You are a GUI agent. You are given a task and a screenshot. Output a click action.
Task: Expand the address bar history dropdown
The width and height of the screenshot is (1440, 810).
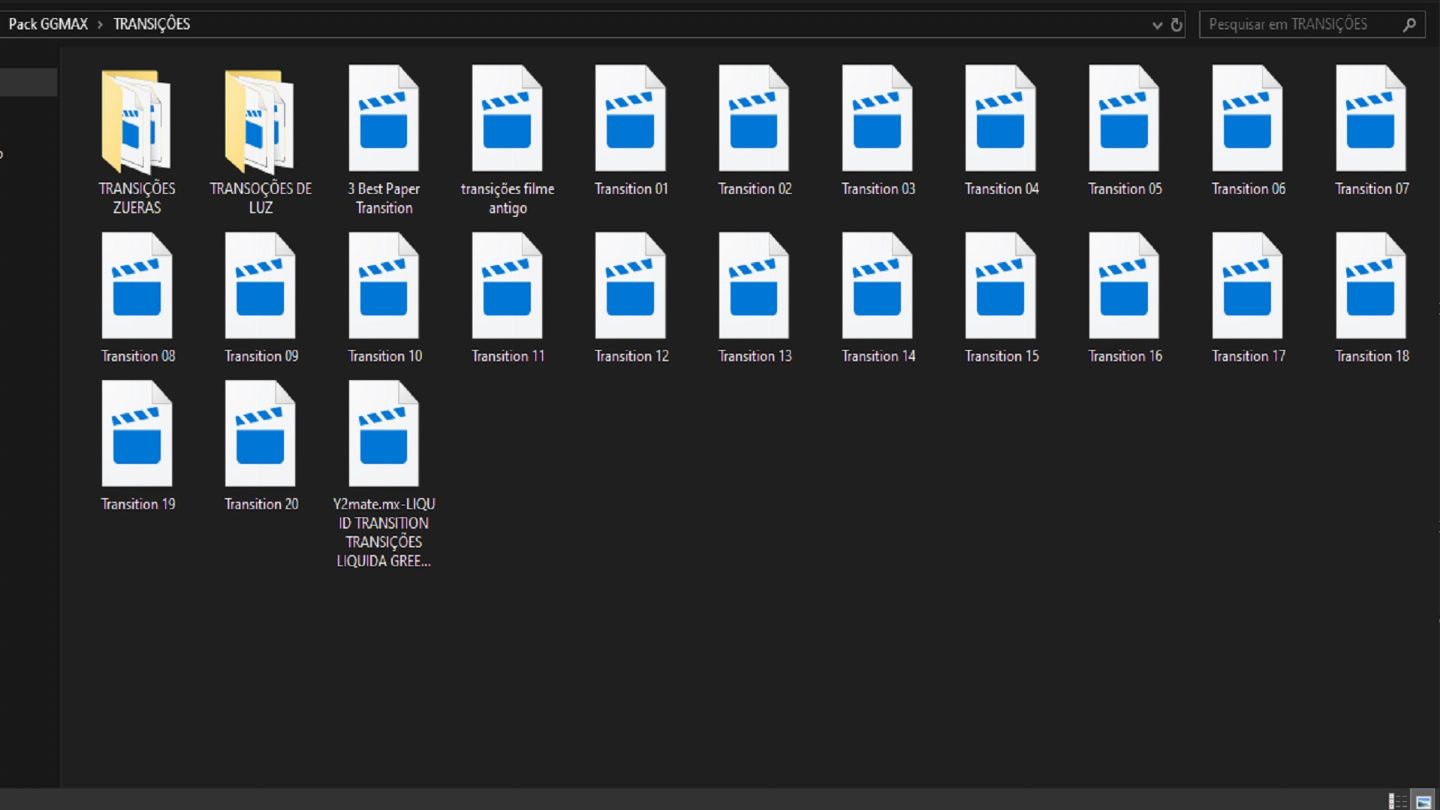[1157, 25]
